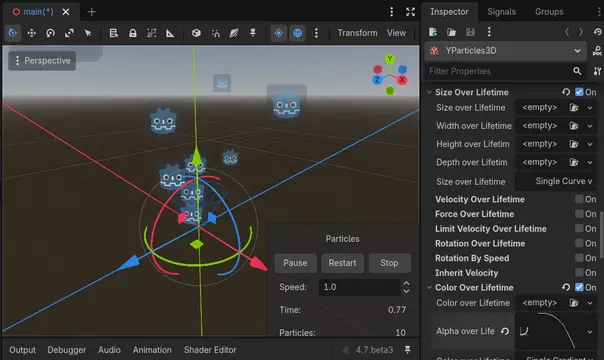This screenshot has height=360, width=604.
Task: Revert Alpha over Life to default
Action: pos(505,331)
